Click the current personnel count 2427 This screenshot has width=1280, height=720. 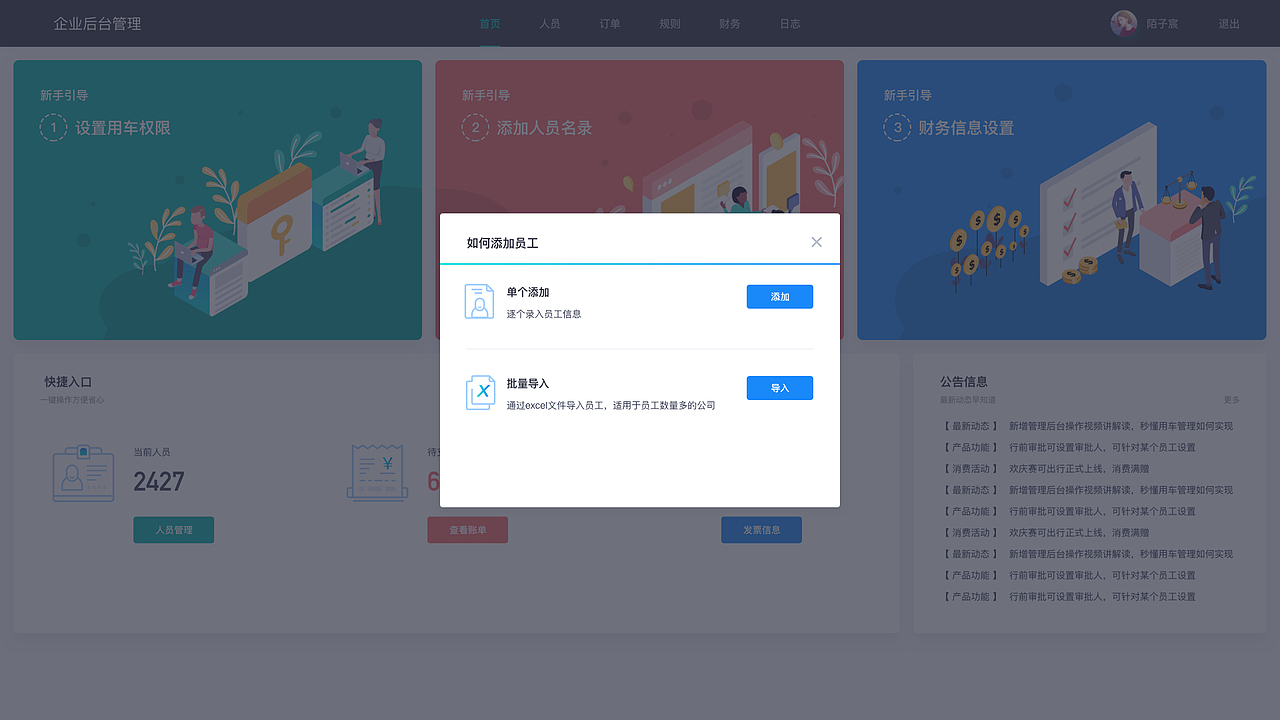(x=159, y=482)
